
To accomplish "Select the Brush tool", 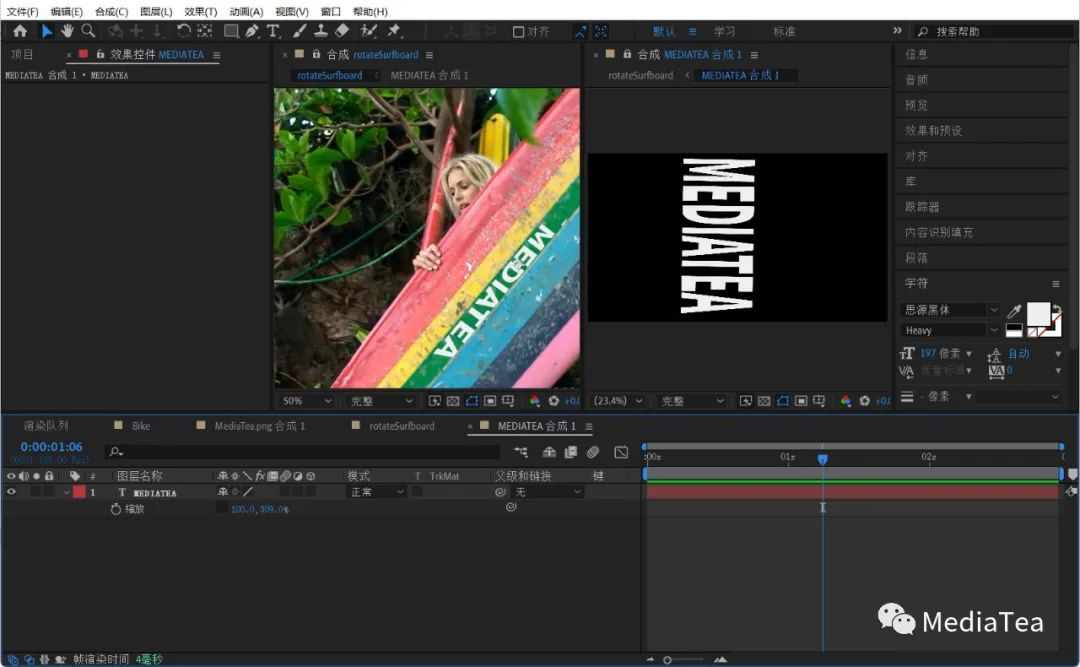I will tap(300, 31).
